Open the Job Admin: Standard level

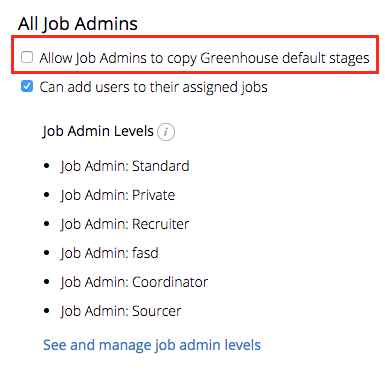[125, 166]
